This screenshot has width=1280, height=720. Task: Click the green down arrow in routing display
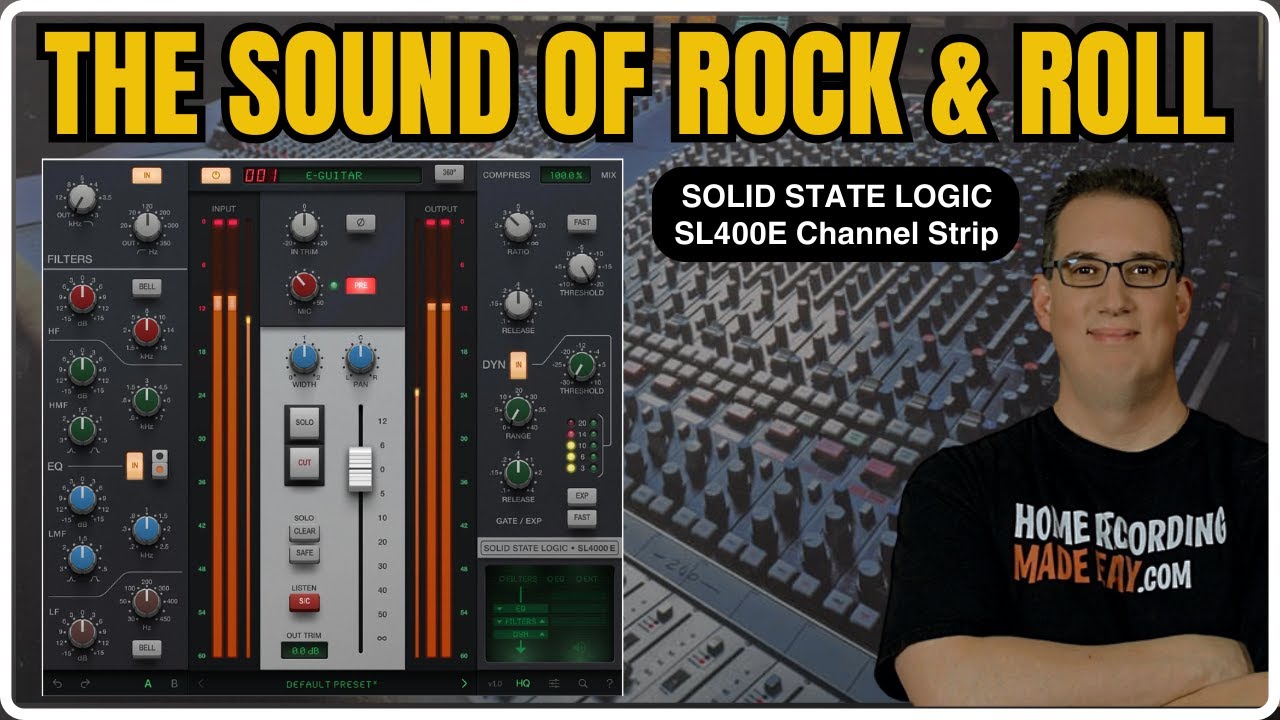pyautogui.click(x=520, y=649)
